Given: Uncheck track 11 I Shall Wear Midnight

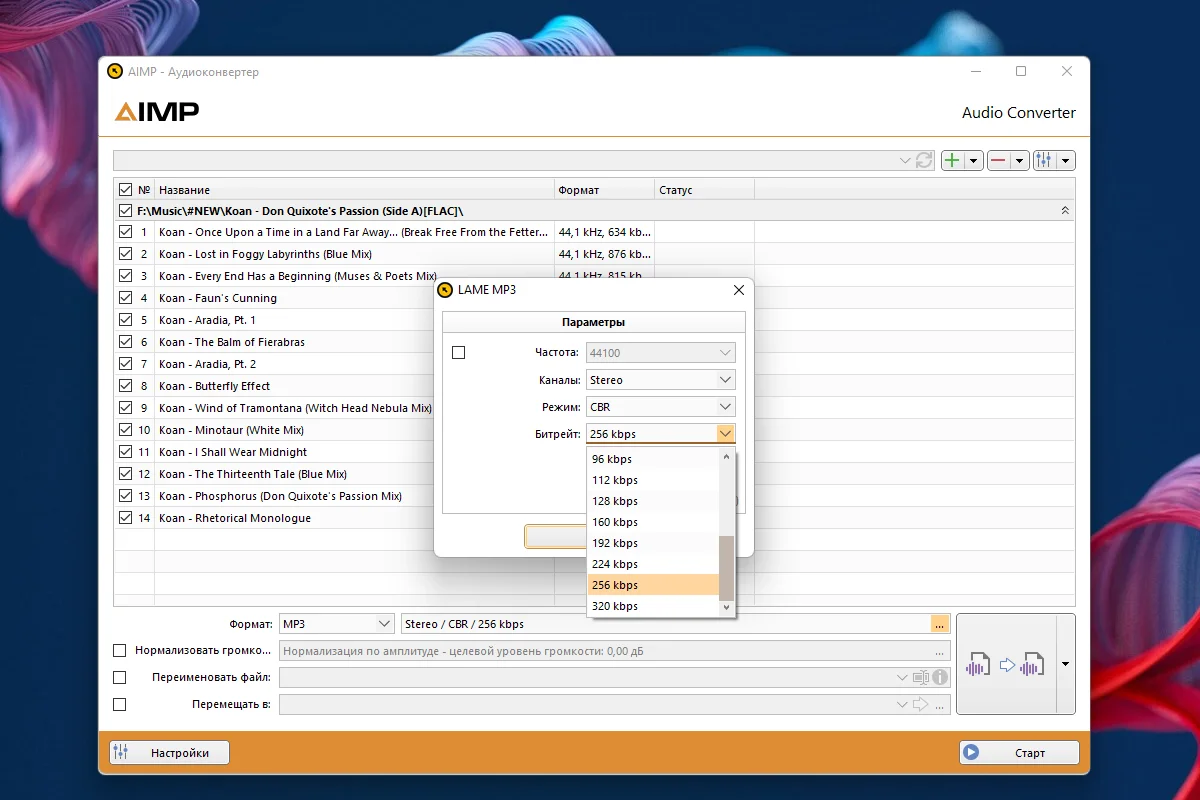Looking at the screenshot, I should pyautogui.click(x=125, y=452).
